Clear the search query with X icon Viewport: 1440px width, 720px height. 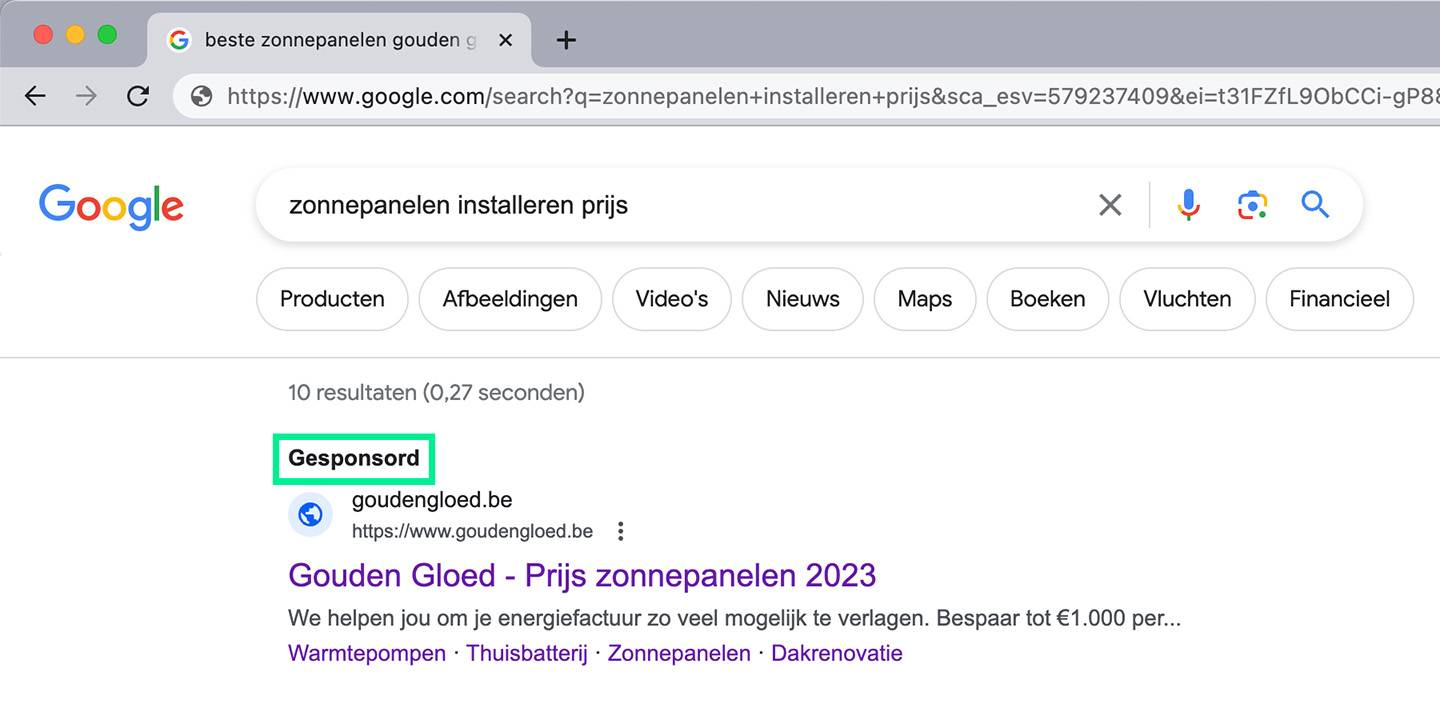click(1110, 205)
